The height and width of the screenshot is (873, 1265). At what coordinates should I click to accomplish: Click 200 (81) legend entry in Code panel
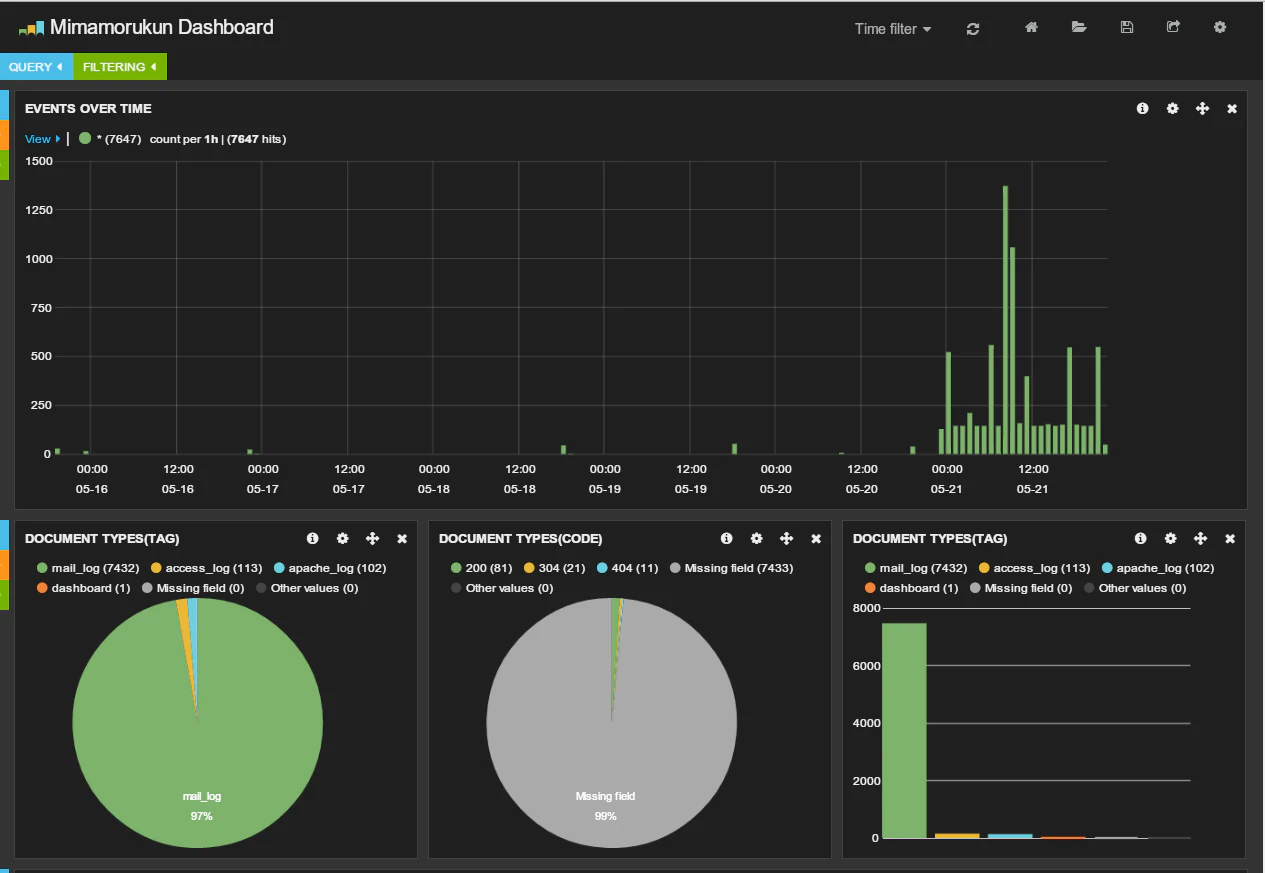point(482,568)
